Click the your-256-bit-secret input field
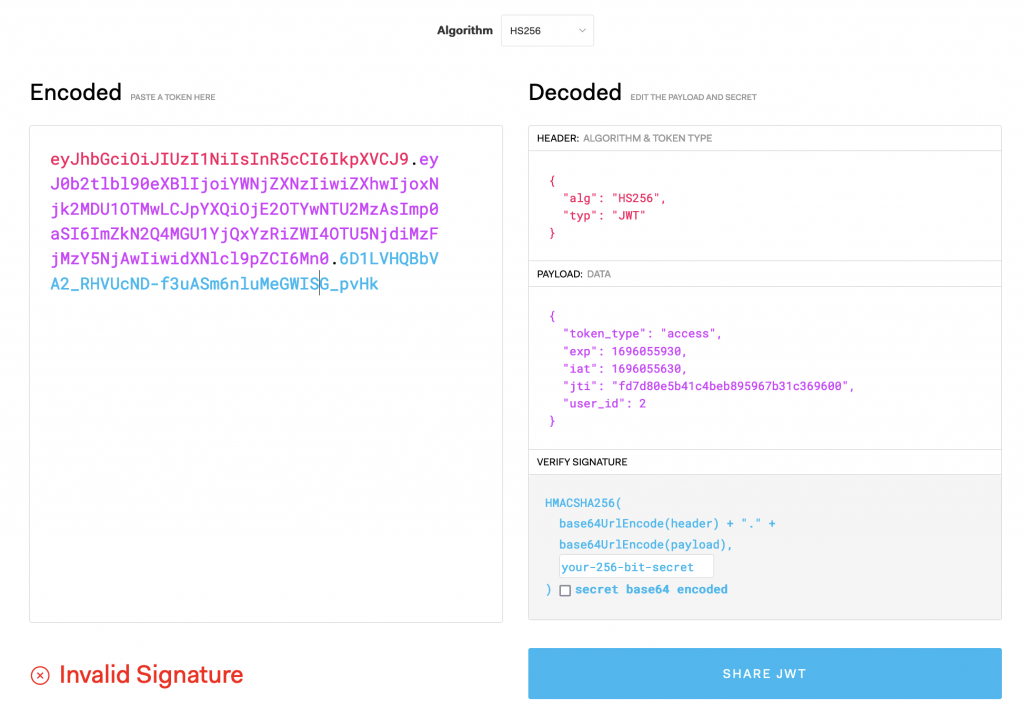 tap(636, 567)
